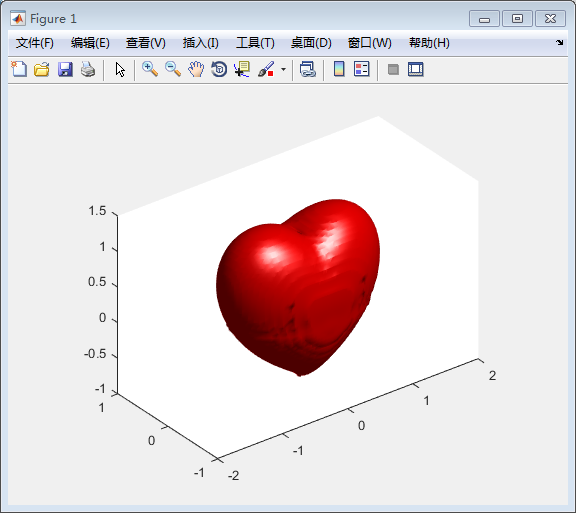Activate the Zoom In magnifier tool
This screenshot has width=576, height=513.
click(150, 69)
